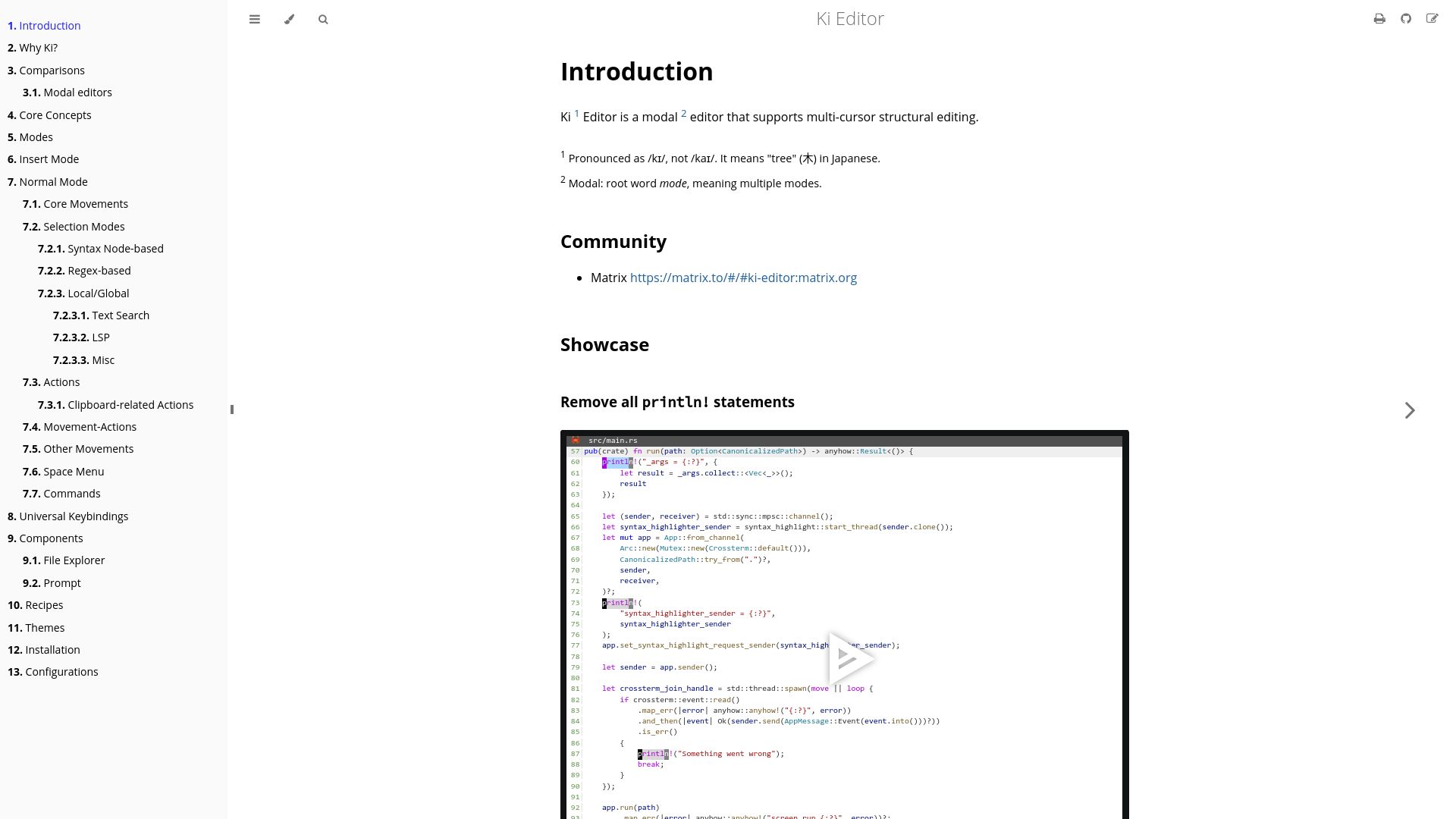This screenshot has width=1456, height=819.
Task: Go to Themes chapter
Action: click(x=36, y=628)
